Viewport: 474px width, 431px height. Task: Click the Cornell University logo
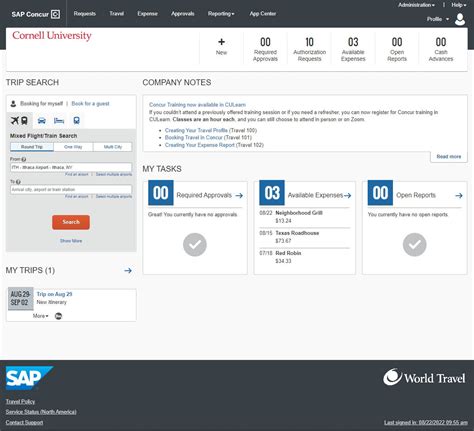click(x=52, y=35)
